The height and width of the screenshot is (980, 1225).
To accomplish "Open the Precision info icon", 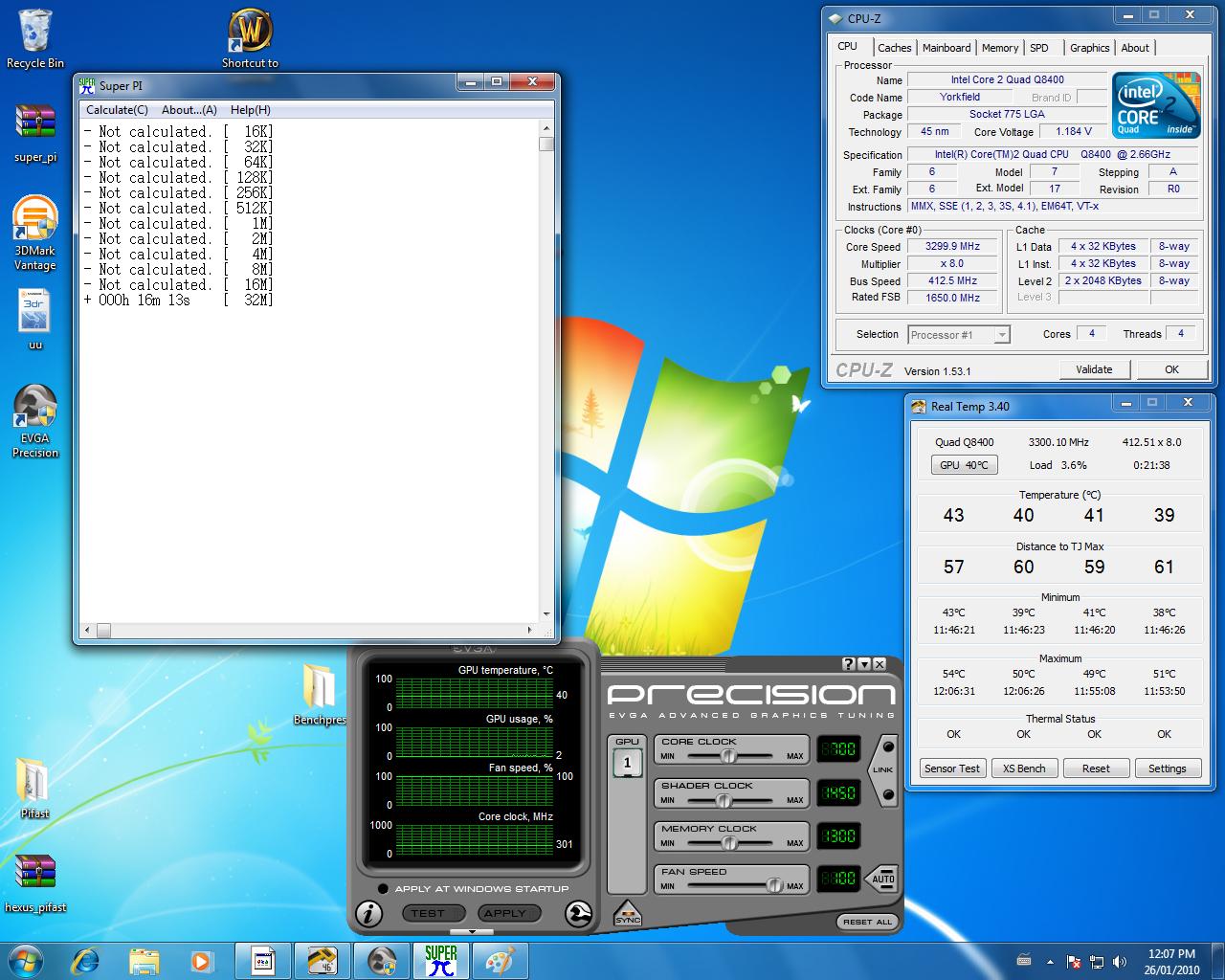I will tap(369, 913).
